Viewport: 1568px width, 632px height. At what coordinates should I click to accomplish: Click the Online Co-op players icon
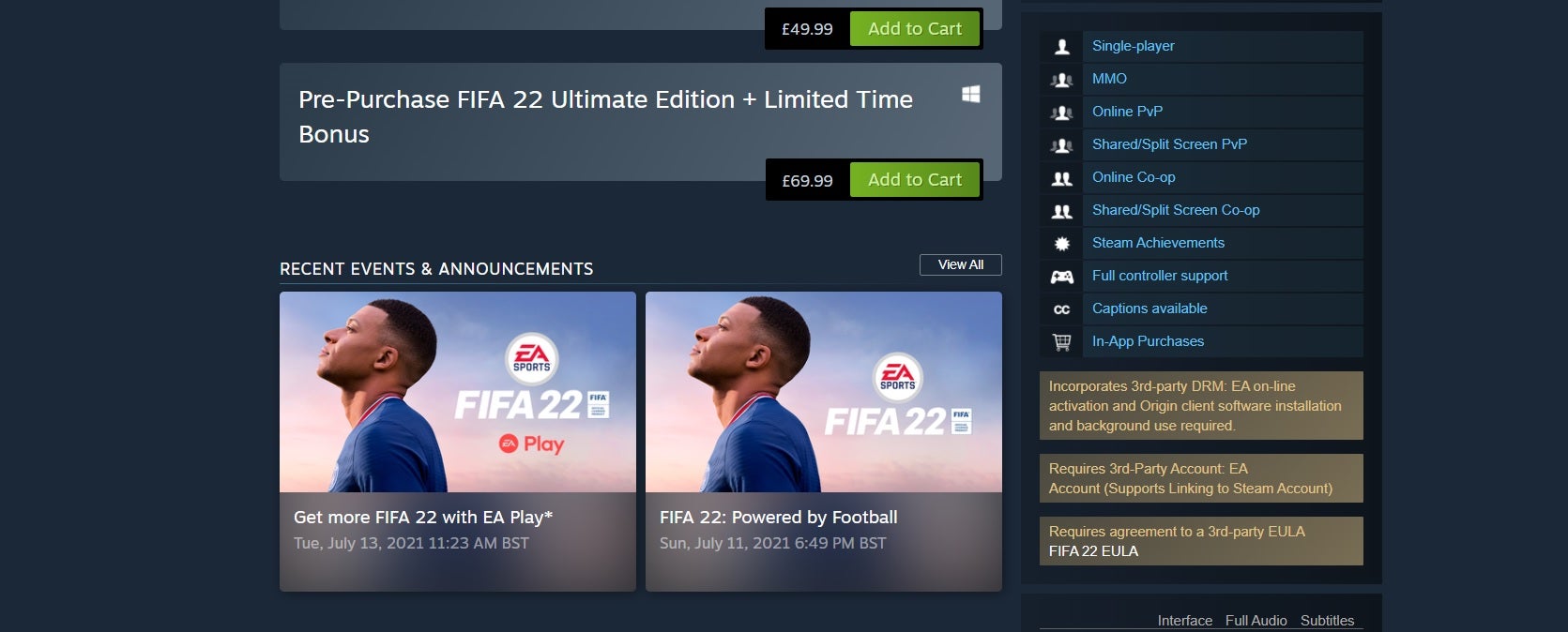click(1061, 178)
